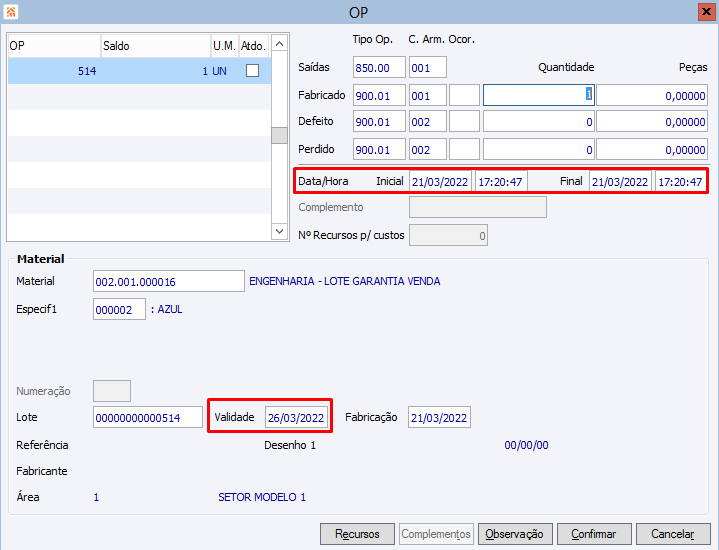The image size is (719, 550).
Task: Click the Defeito Peças field
Action: (652, 122)
